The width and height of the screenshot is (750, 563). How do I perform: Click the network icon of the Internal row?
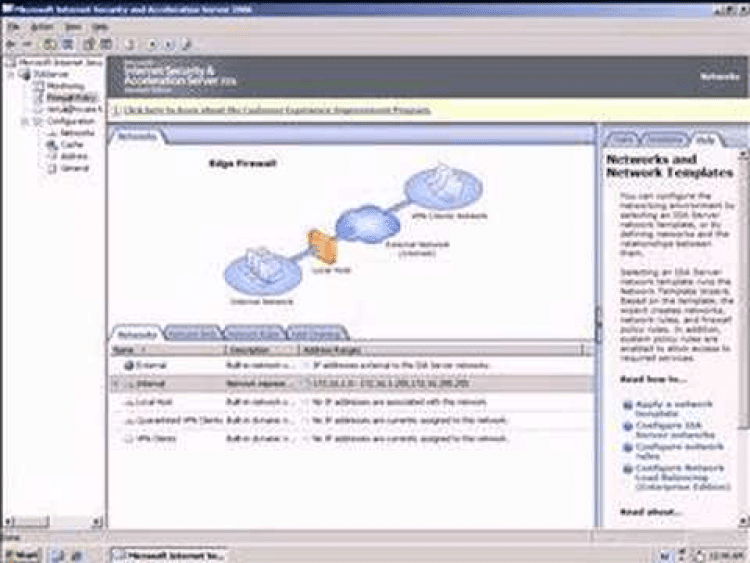pos(129,384)
